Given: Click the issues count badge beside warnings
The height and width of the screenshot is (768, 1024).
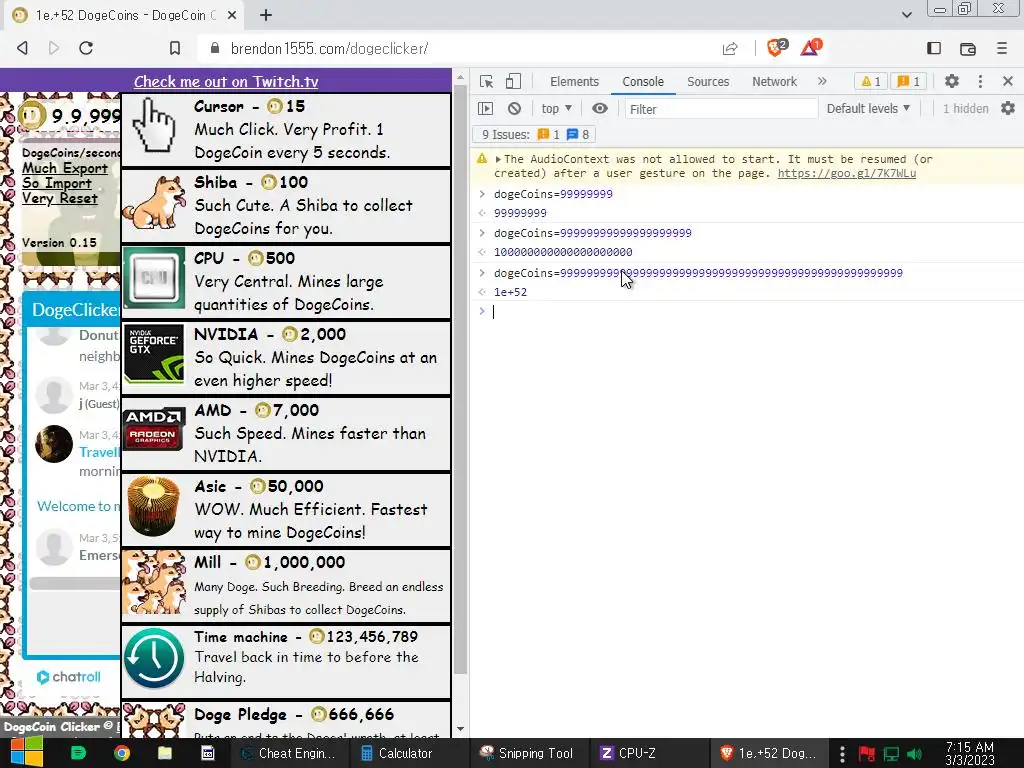Looking at the screenshot, I should point(909,82).
